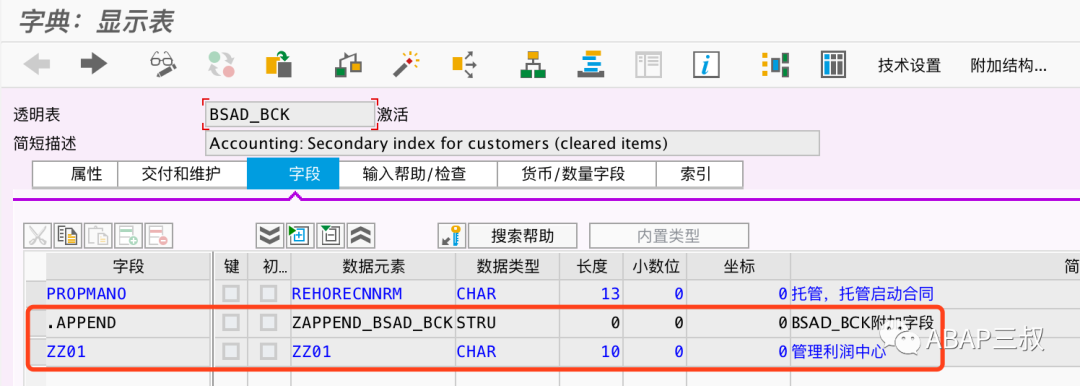This screenshot has height=386, width=1080.
Task: Click the PROPMANO field name
Action: [87, 294]
